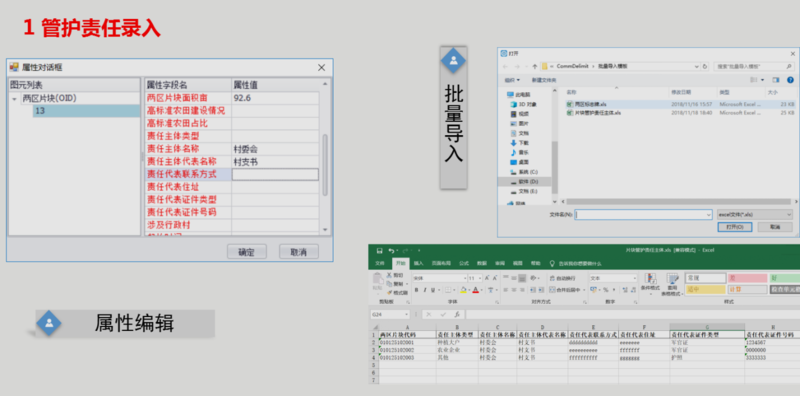The image size is (800, 396).
Task: Click the Refresh icon beside the address bar
Action: (705, 66)
